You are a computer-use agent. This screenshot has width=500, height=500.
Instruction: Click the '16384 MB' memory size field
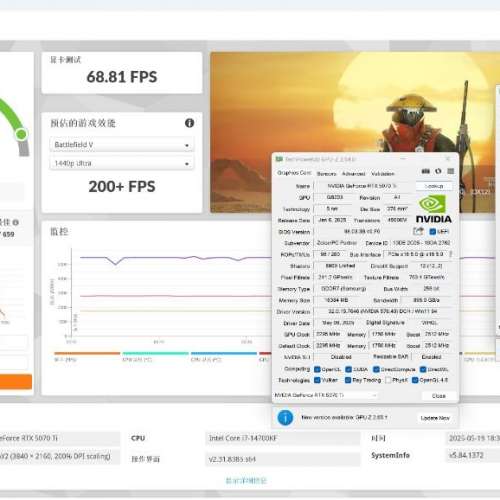(x=336, y=300)
